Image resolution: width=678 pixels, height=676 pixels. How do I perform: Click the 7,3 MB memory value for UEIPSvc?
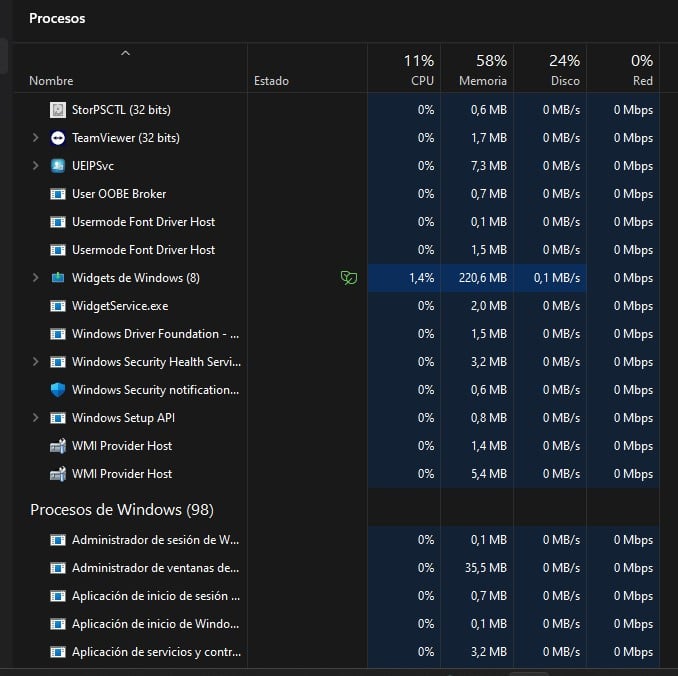pos(489,166)
